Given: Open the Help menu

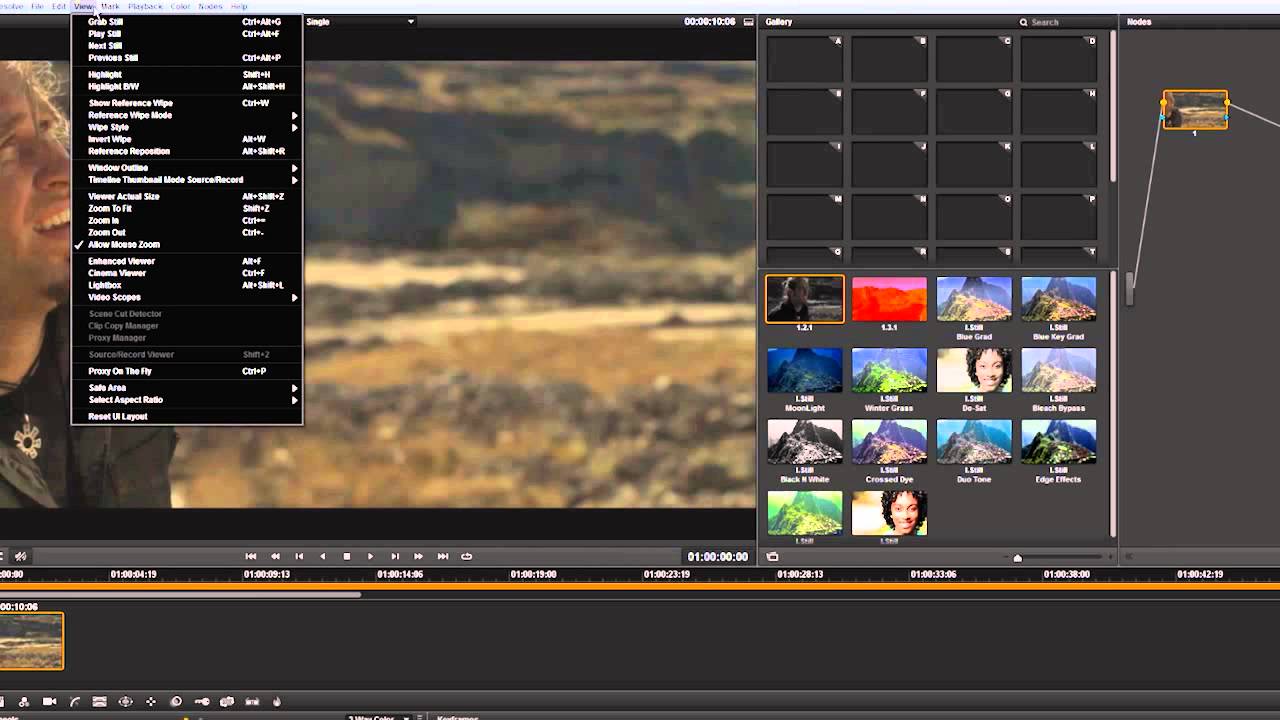Looking at the screenshot, I should click(239, 7).
